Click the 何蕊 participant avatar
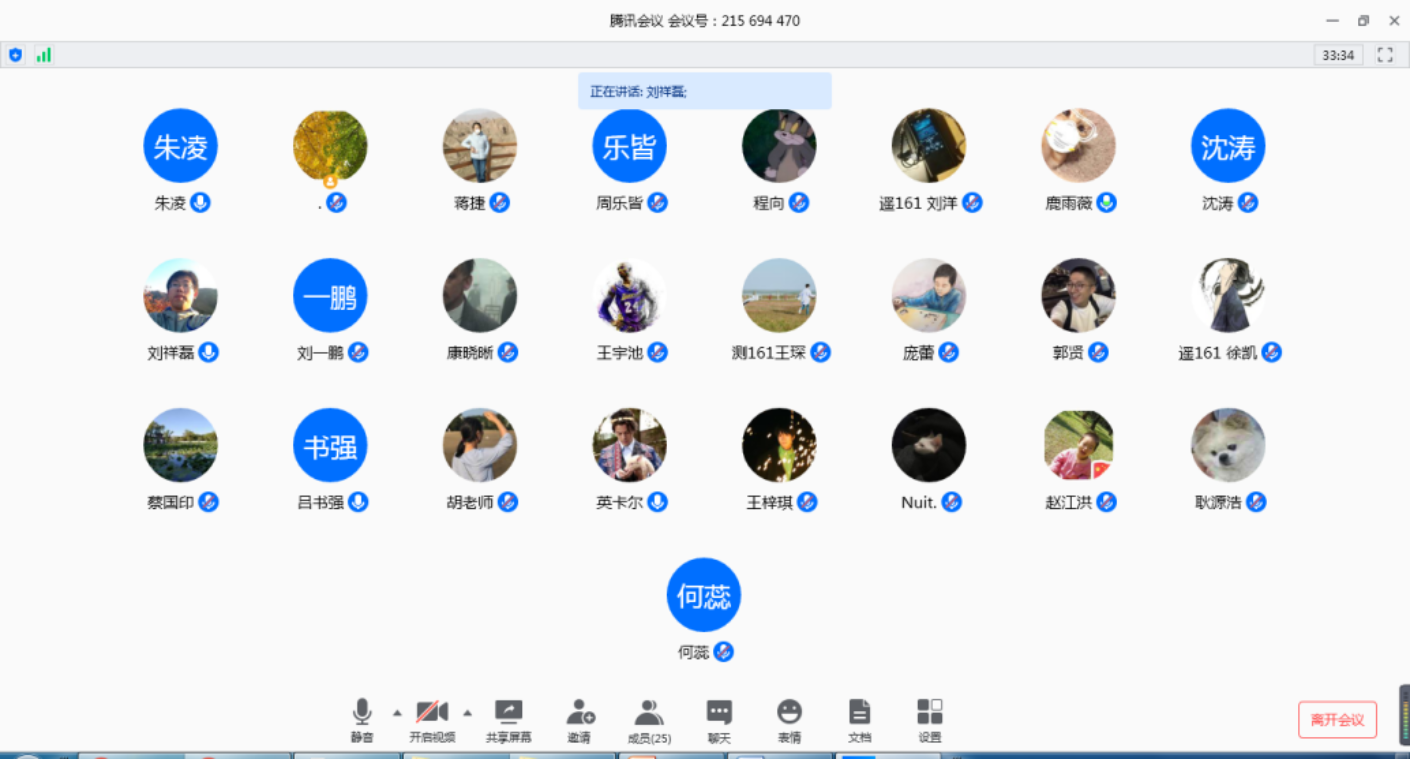 point(704,595)
